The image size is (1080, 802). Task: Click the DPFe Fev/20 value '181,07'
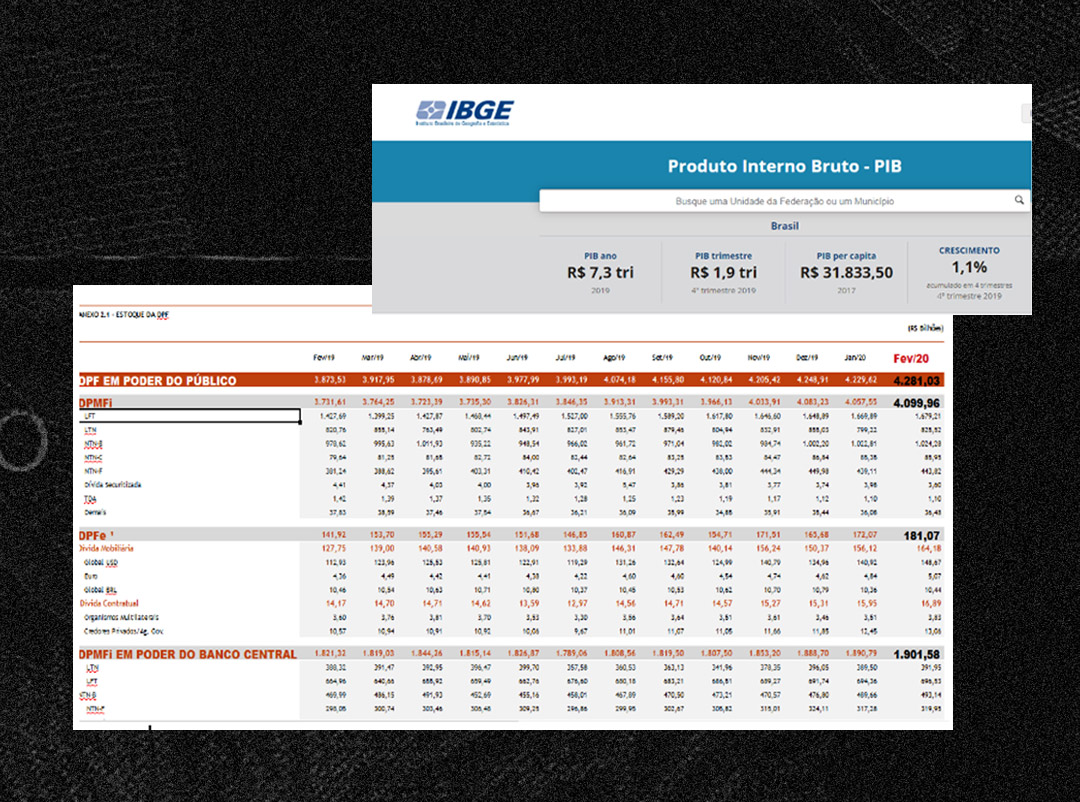point(921,535)
